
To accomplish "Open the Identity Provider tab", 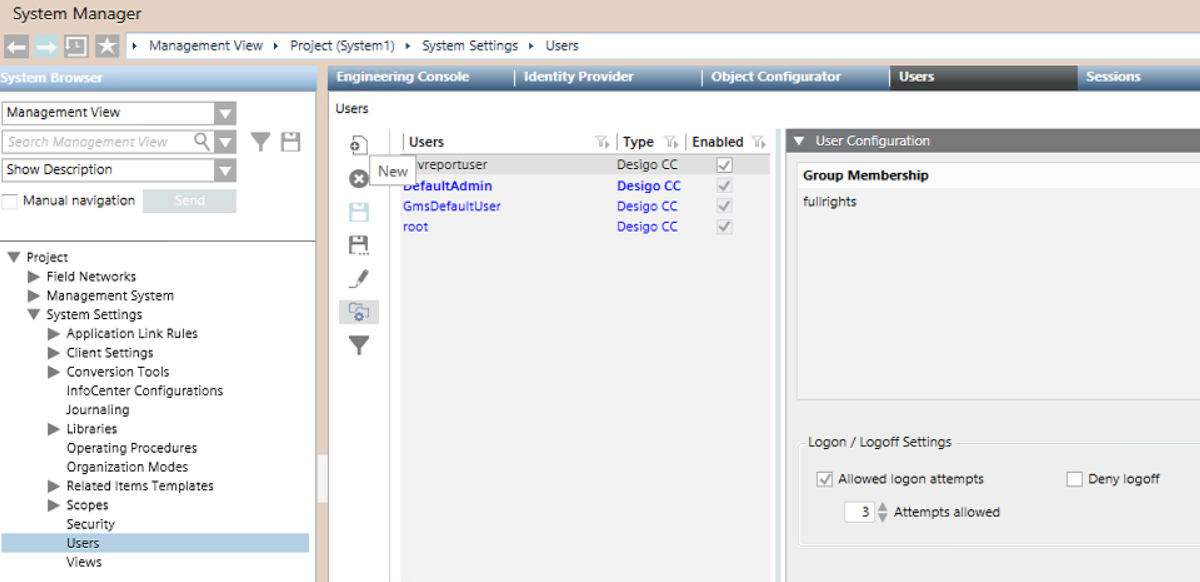I will (578, 77).
